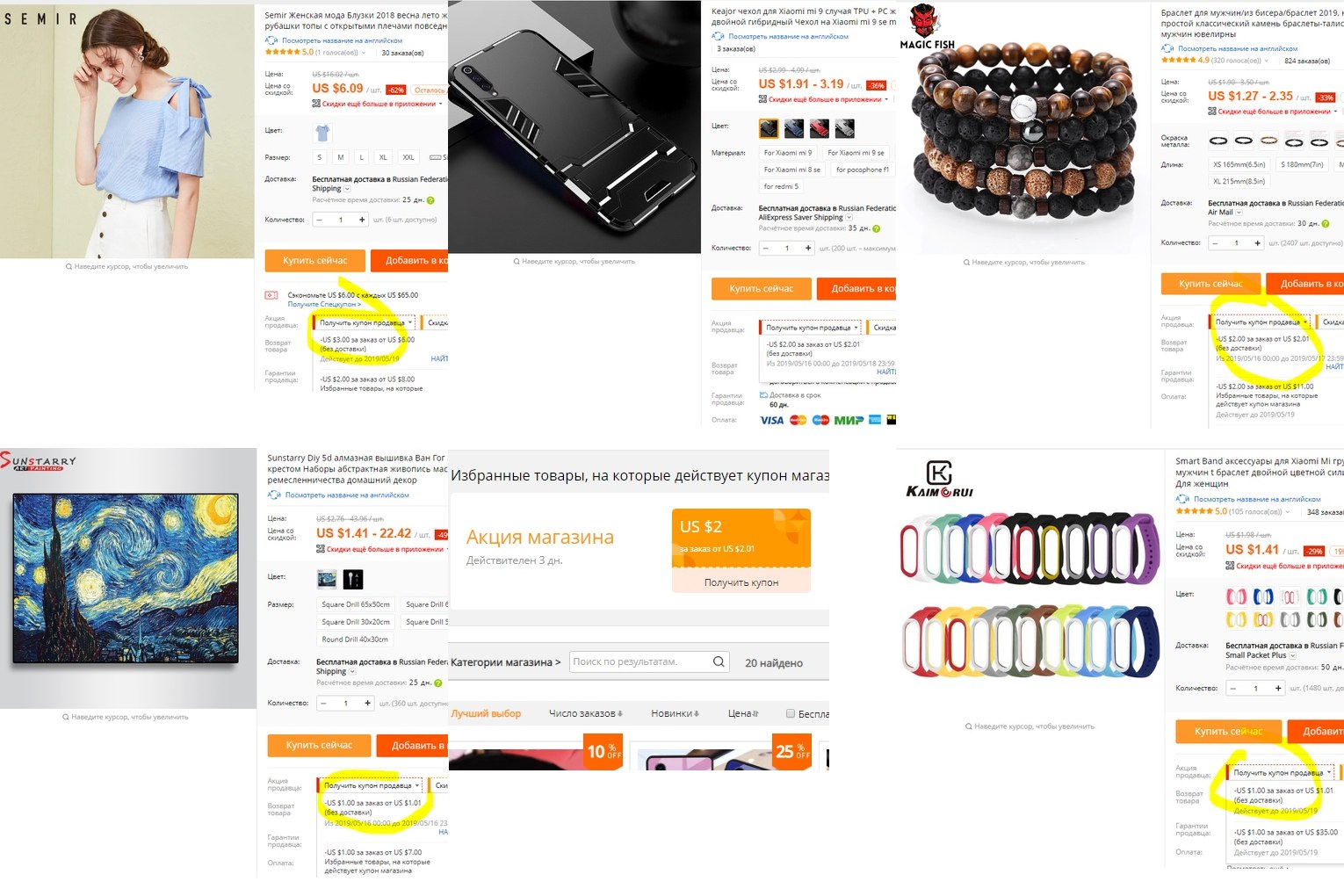Image resolution: width=1344 pixels, height=896 pixels.
Task: Expand the Air Mail shipping dropdown for the bracelet
Action: coord(1239,212)
